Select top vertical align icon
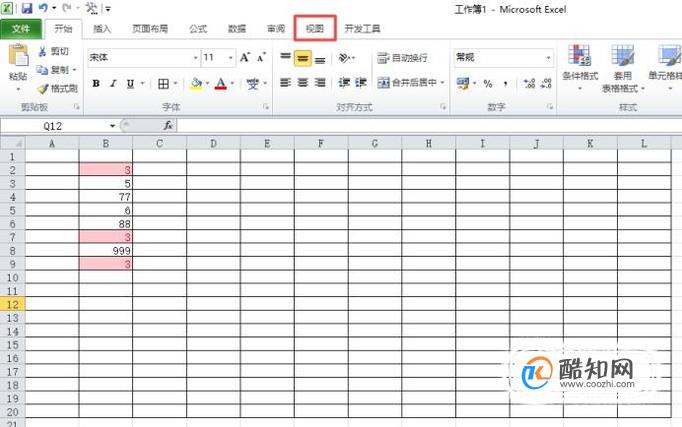Image resolution: width=682 pixels, height=427 pixels. click(285, 57)
